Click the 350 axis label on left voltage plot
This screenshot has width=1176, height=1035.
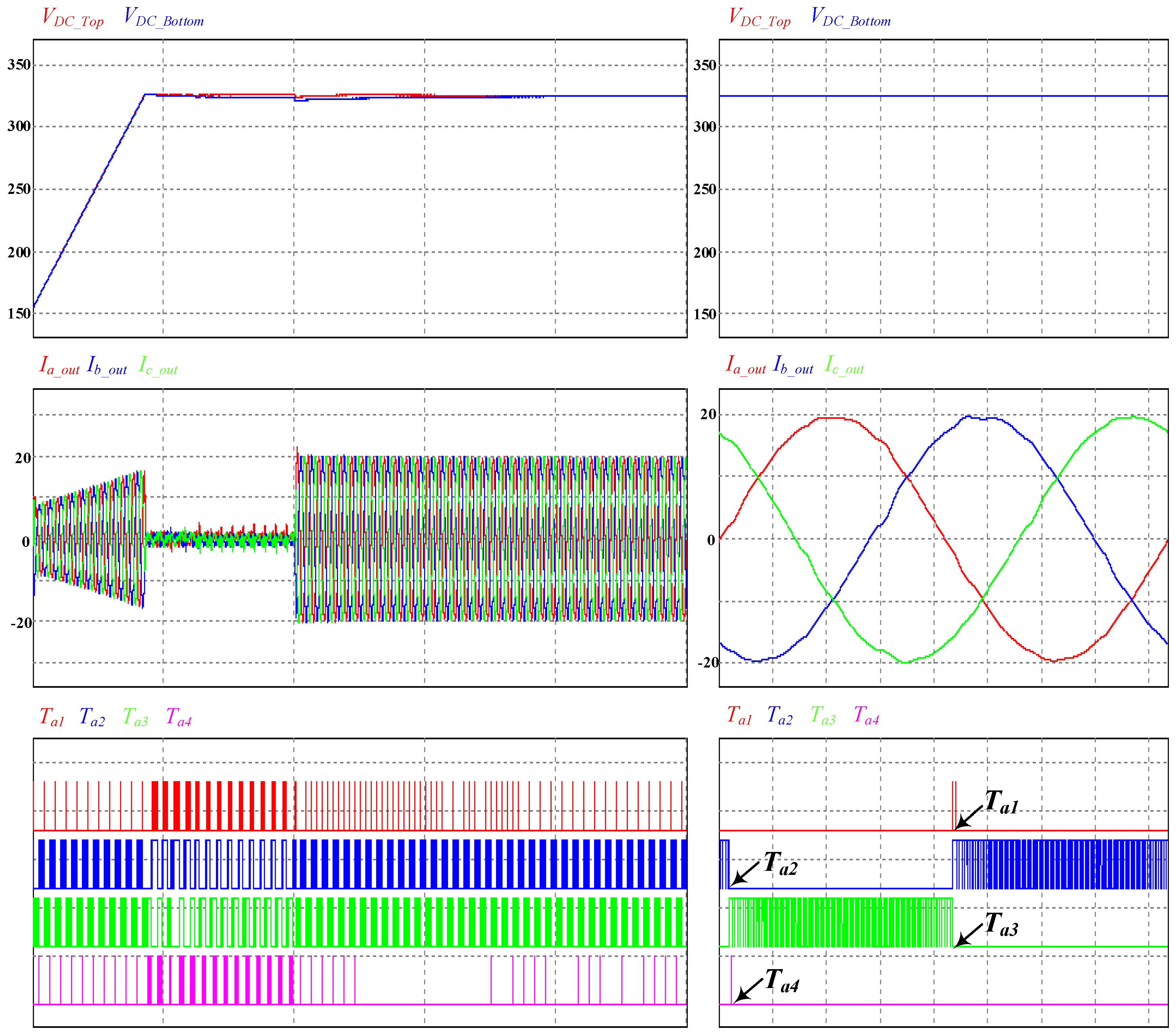(x=19, y=65)
